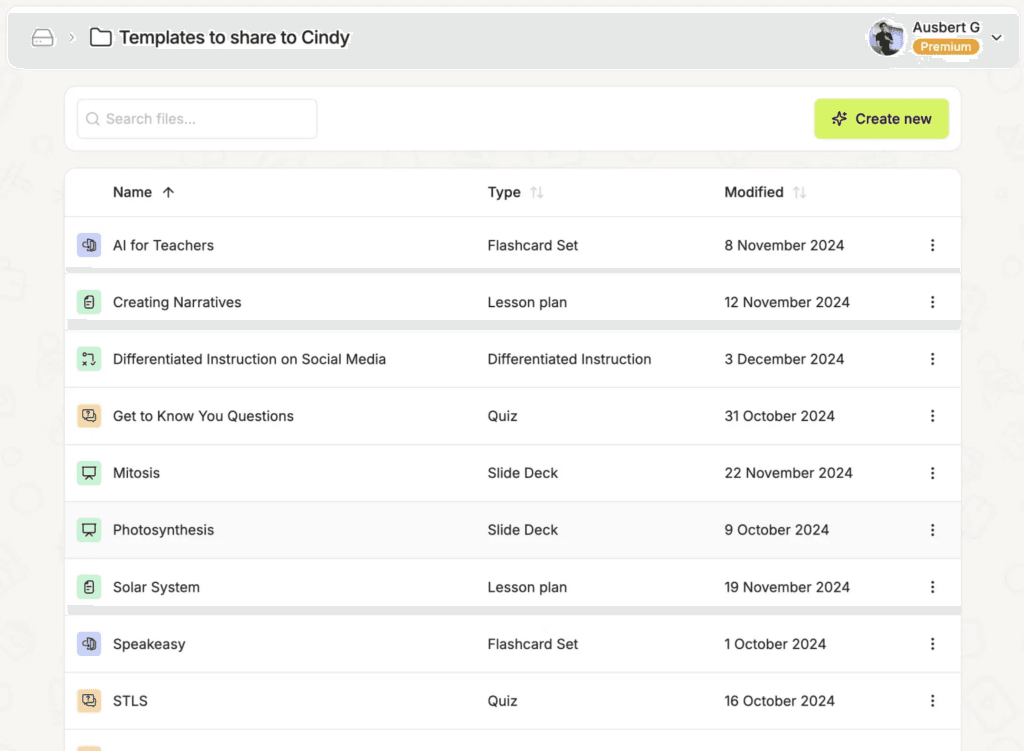Open the Mitosis file
This screenshot has width=1024, height=751.
point(136,473)
